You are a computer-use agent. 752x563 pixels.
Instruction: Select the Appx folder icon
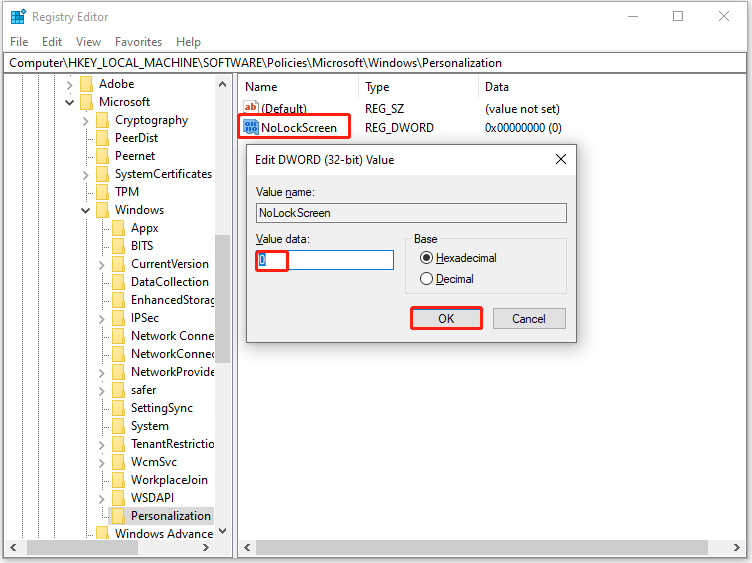[x=118, y=228]
